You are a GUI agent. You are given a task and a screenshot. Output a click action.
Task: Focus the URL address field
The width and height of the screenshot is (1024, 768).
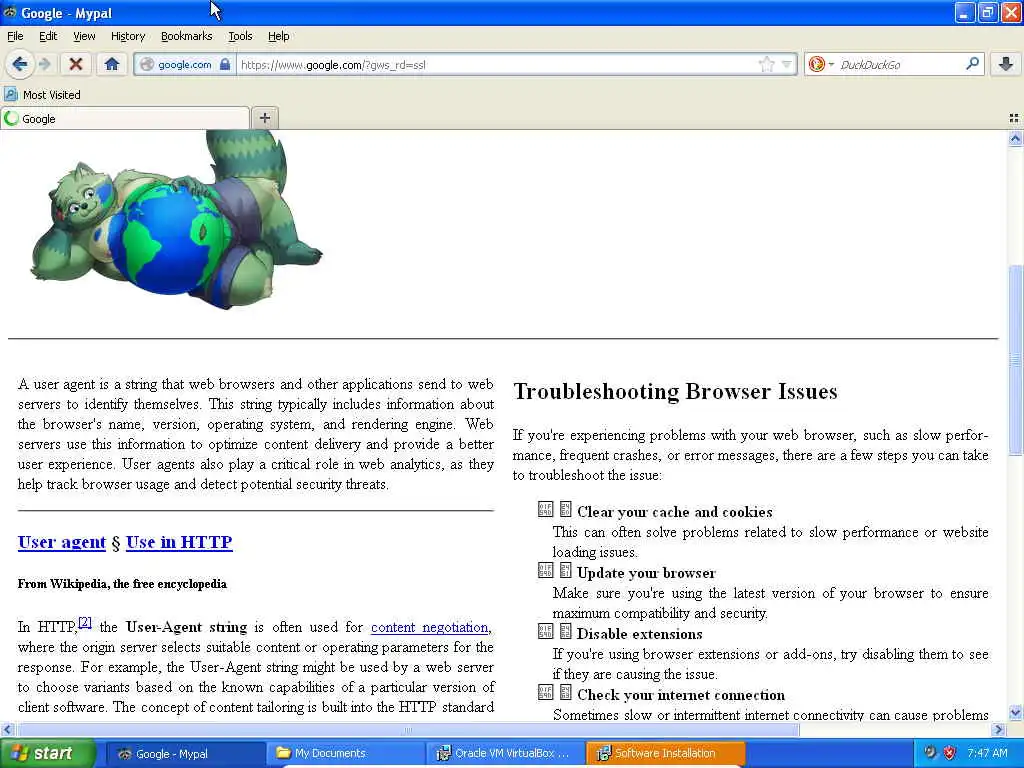(496, 64)
